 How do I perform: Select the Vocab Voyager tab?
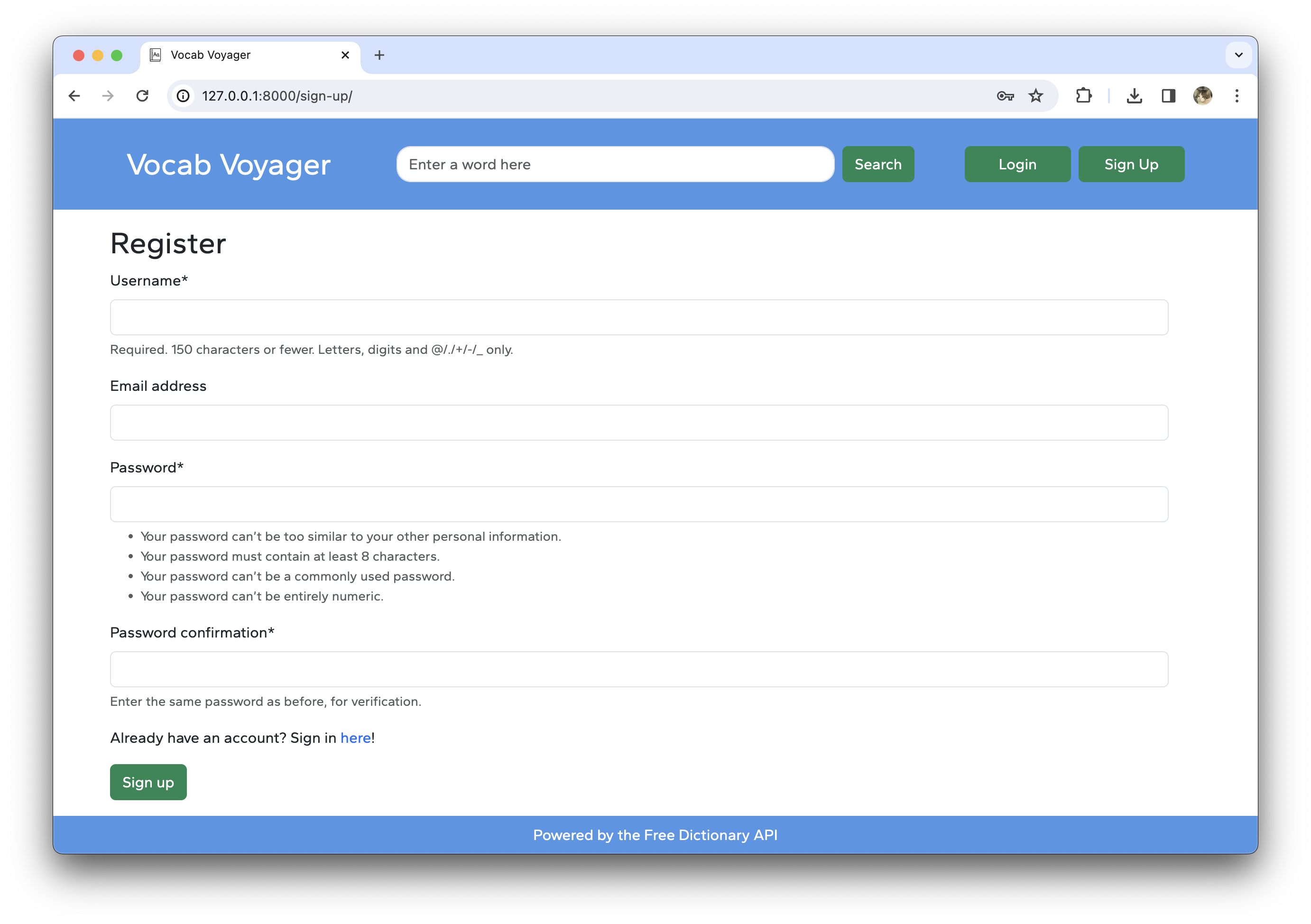[240, 55]
